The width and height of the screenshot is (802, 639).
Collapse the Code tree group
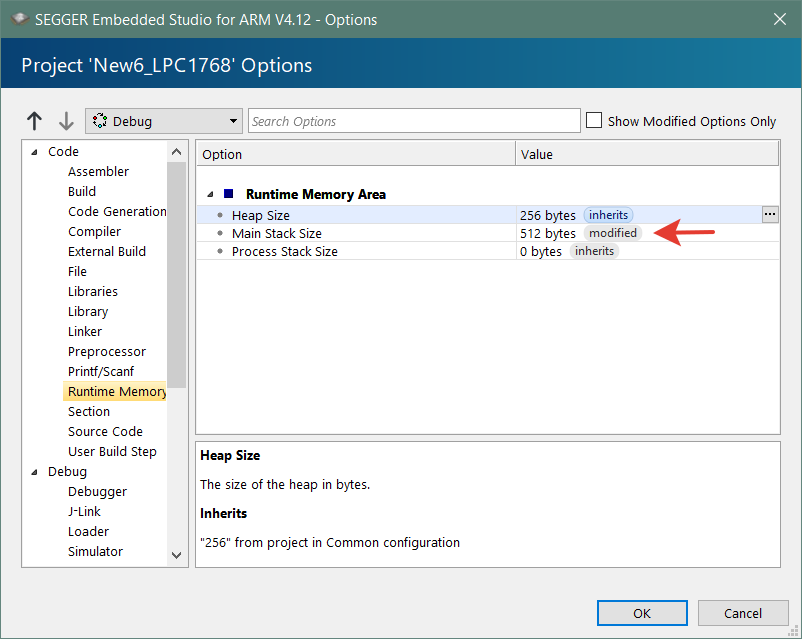(x=34, y=152)
